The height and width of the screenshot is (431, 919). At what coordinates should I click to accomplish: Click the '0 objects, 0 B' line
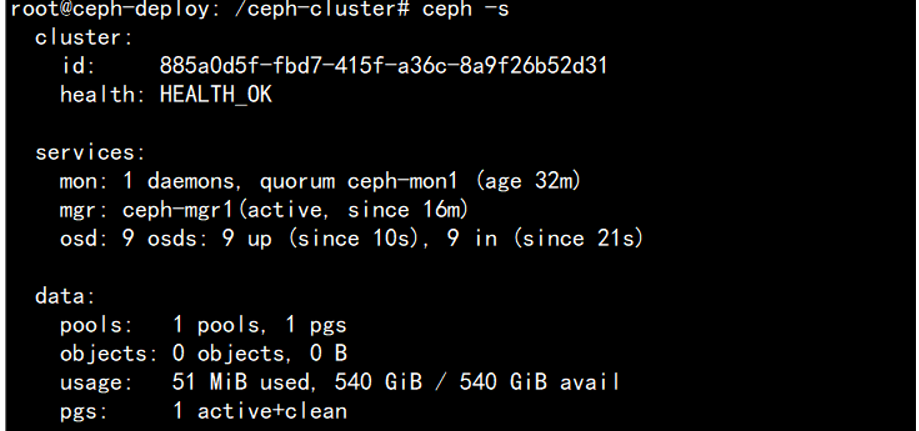[260, 354]
